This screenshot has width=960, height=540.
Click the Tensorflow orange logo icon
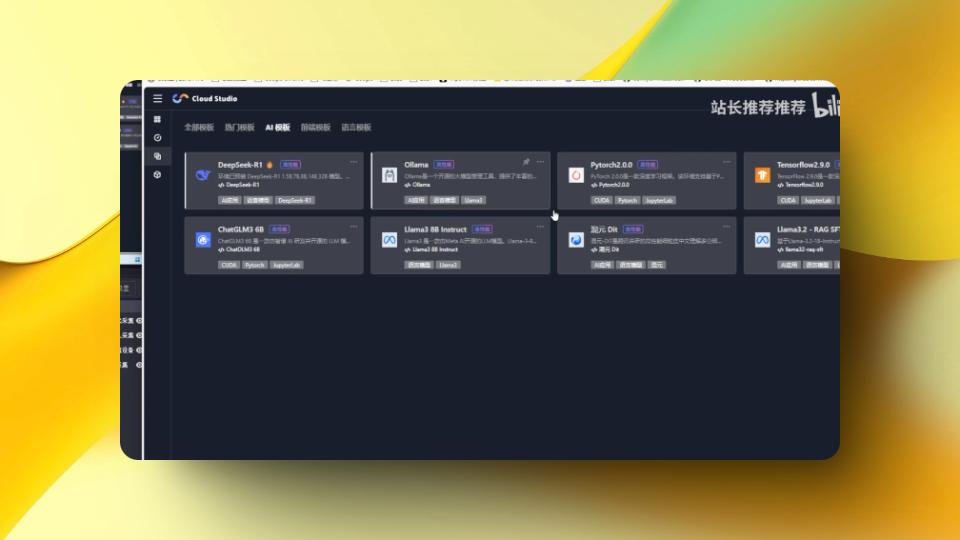(762, 175)
